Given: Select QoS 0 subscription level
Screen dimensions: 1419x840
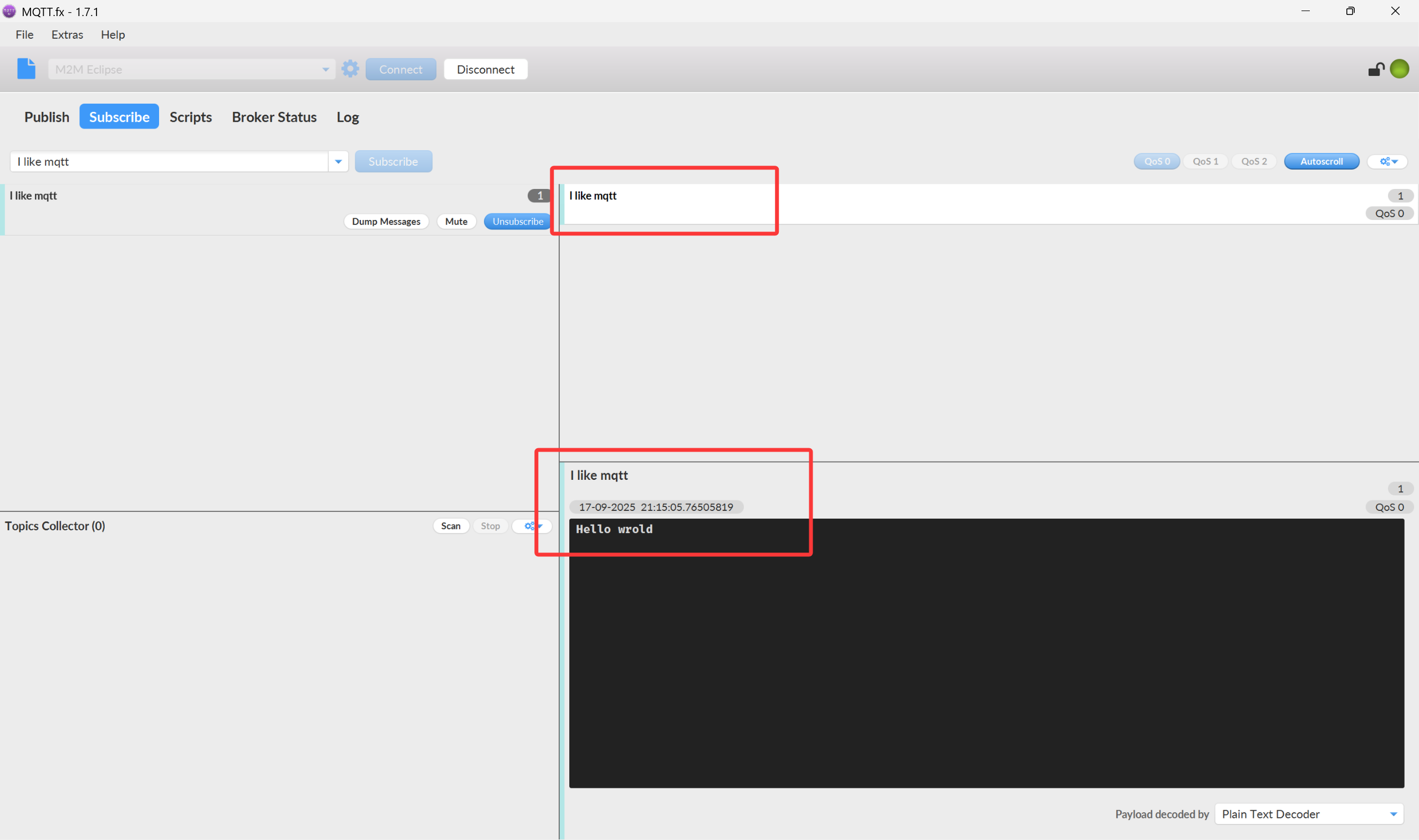Looking at the screenshot, I should click(x=1157, y=161).
